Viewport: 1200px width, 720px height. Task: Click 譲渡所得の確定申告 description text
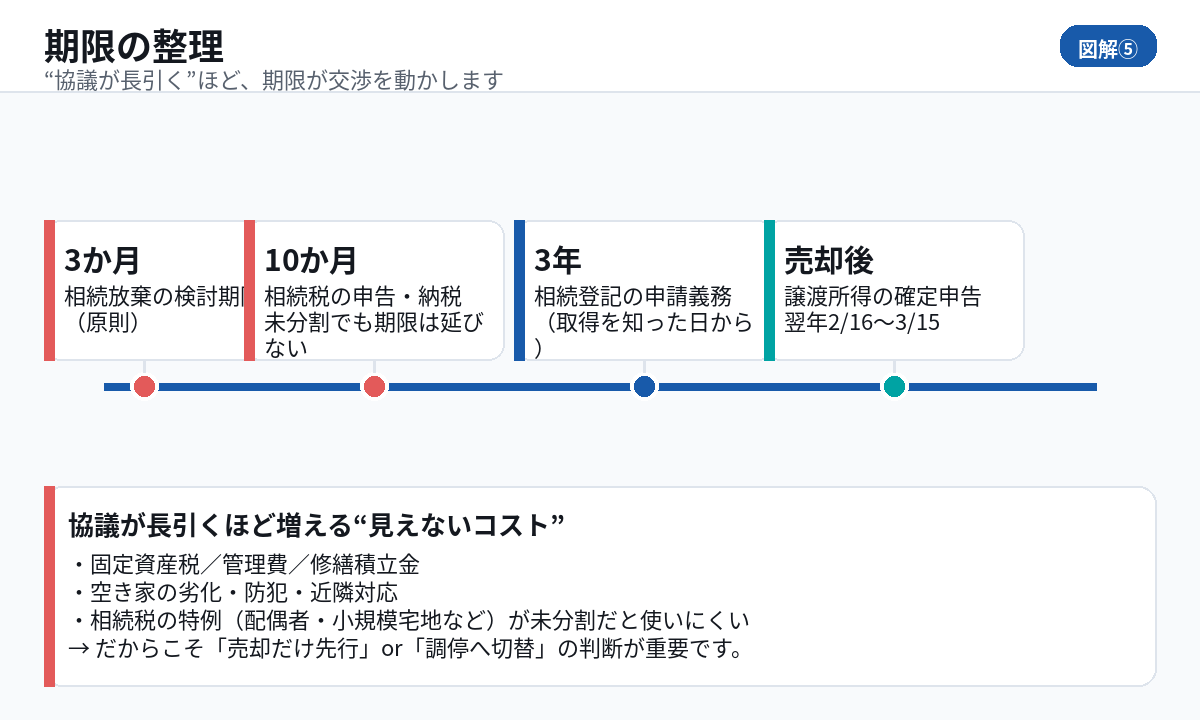[883, 297]
